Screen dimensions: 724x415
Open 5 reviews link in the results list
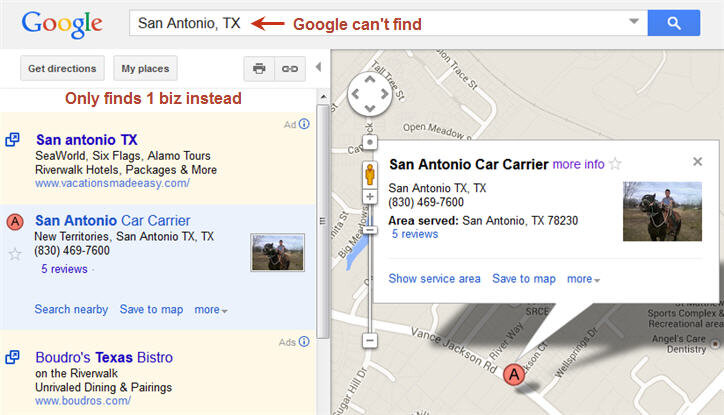tap(64, 269)
